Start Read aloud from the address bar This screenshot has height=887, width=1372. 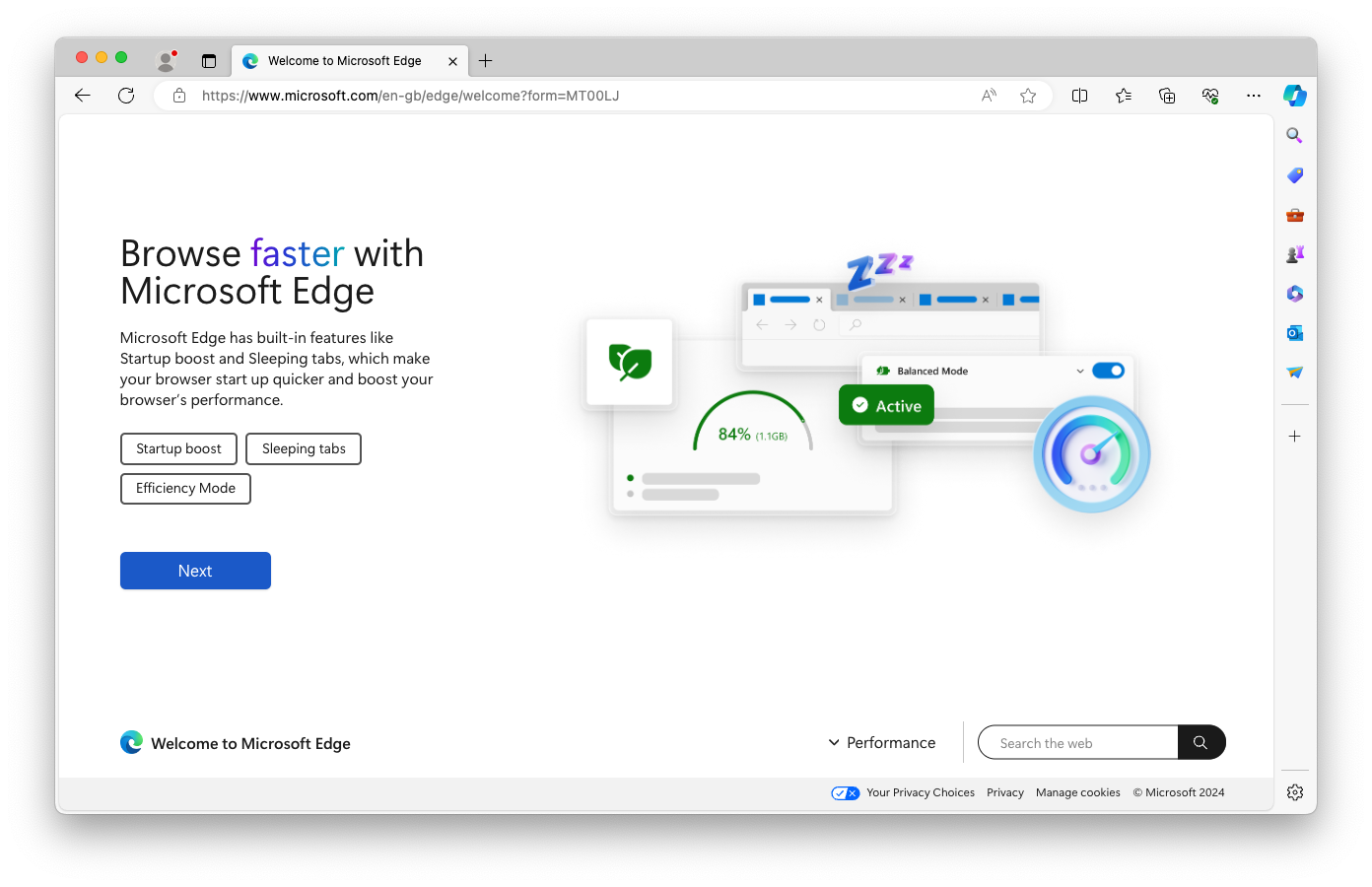pyautogui.click(x=988, y=96)
